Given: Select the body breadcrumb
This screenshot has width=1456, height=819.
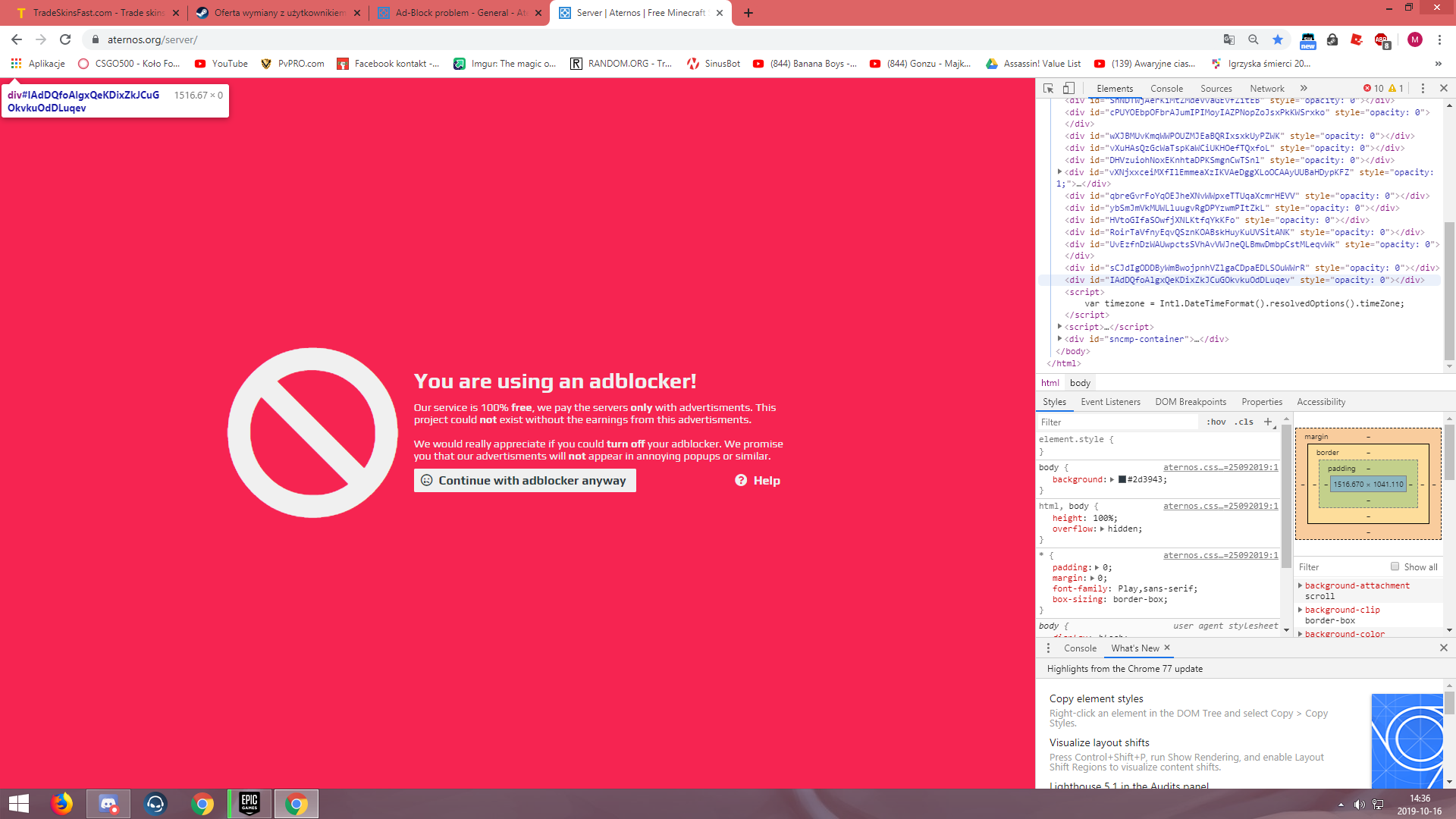Looking at the screenshot, I should (x=1080, y=383).
